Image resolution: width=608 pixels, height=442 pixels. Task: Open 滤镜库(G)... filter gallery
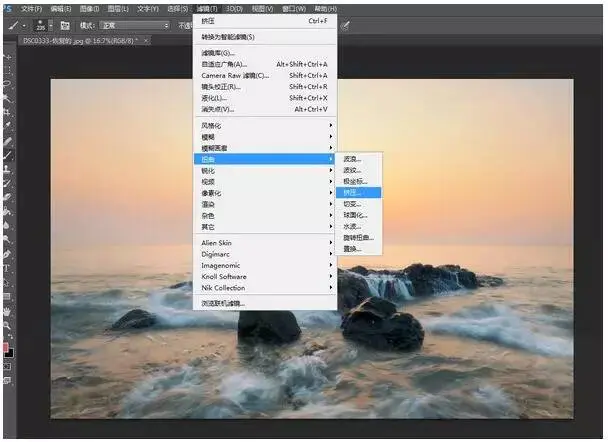pyautogui.click(x=265, y=53)
